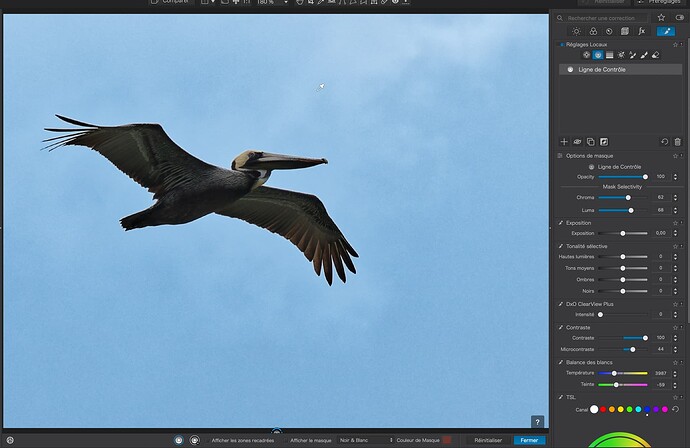Toggle the Réglages Locaux palette switch

(x=561, y=44)
